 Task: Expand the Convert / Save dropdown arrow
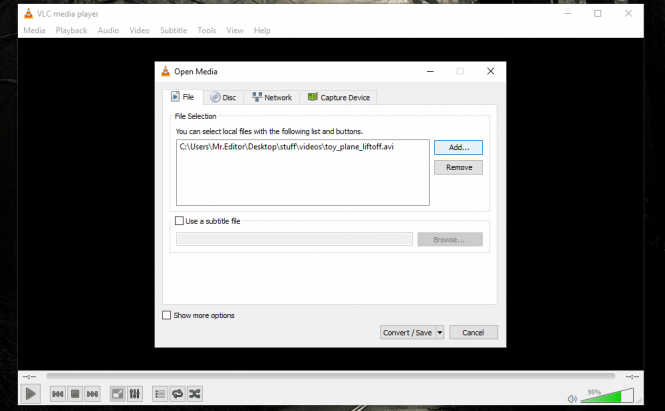tap(440, 333)
